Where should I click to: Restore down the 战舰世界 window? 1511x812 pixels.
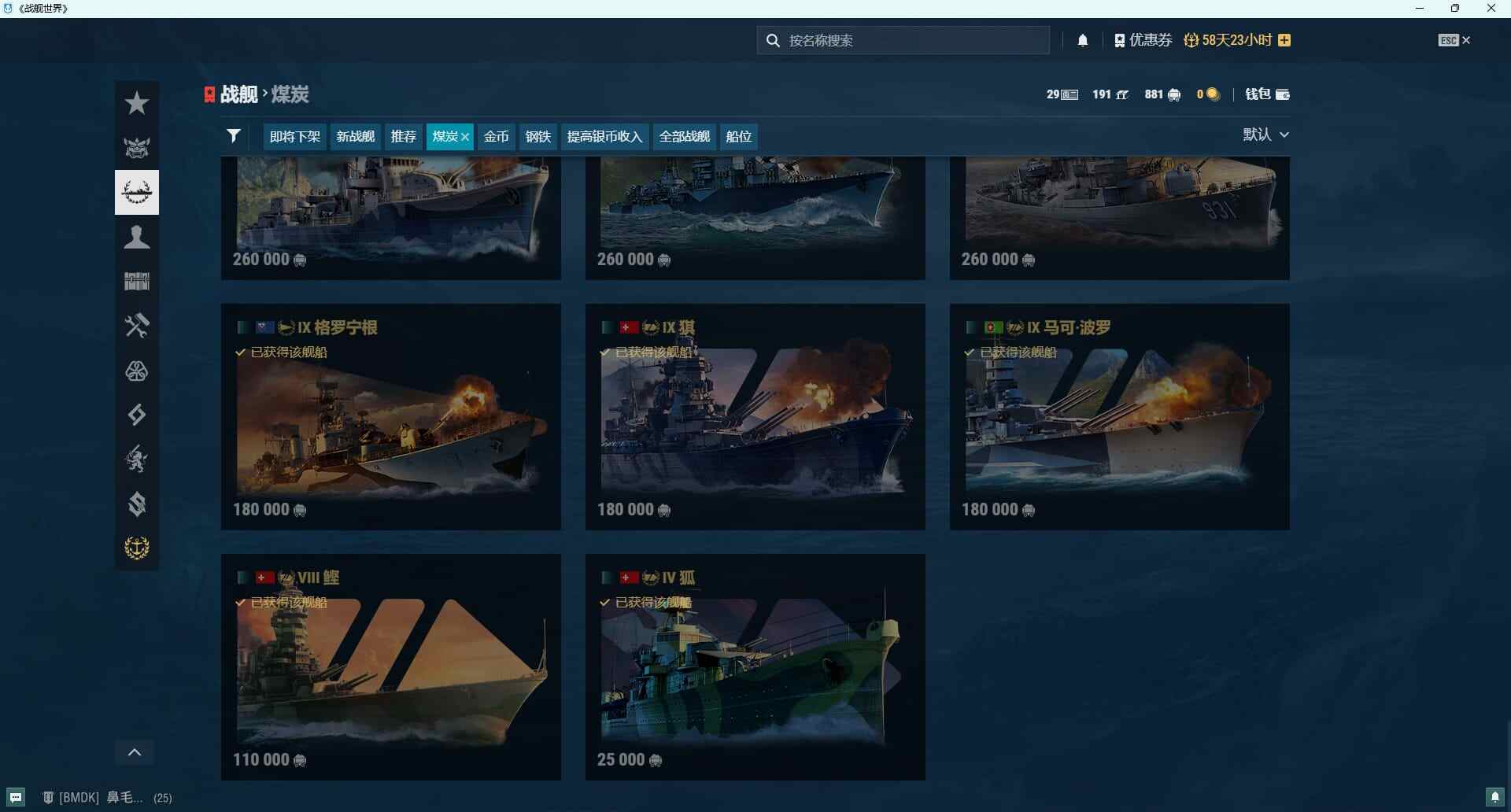coord(1455,9)
